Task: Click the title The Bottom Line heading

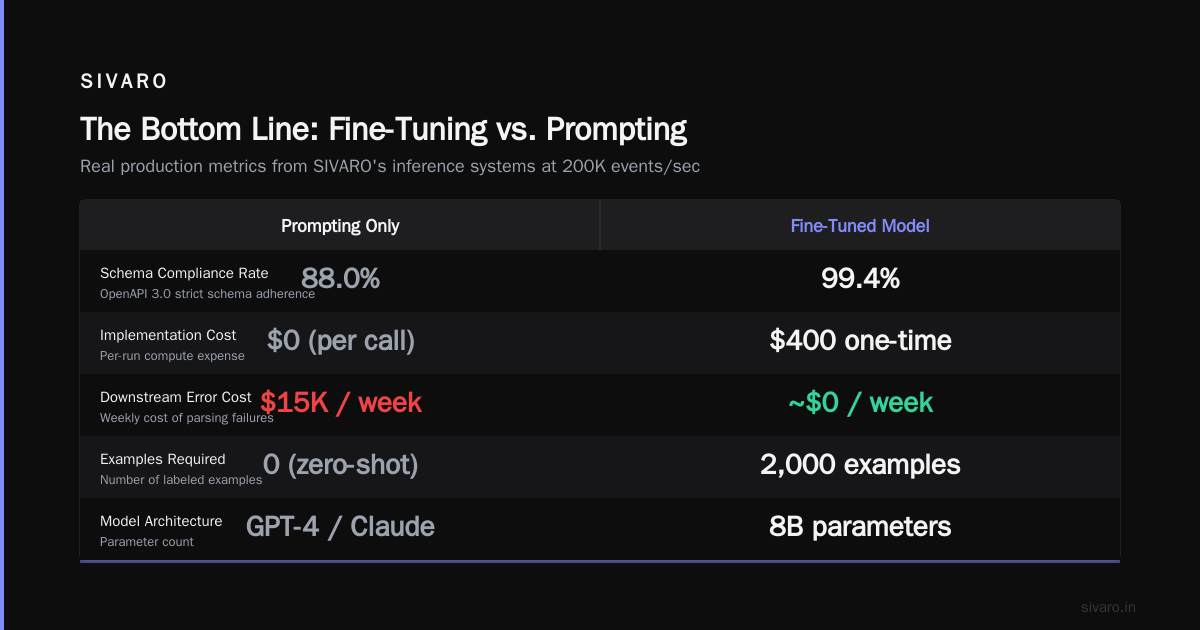Action: point(383,129)
